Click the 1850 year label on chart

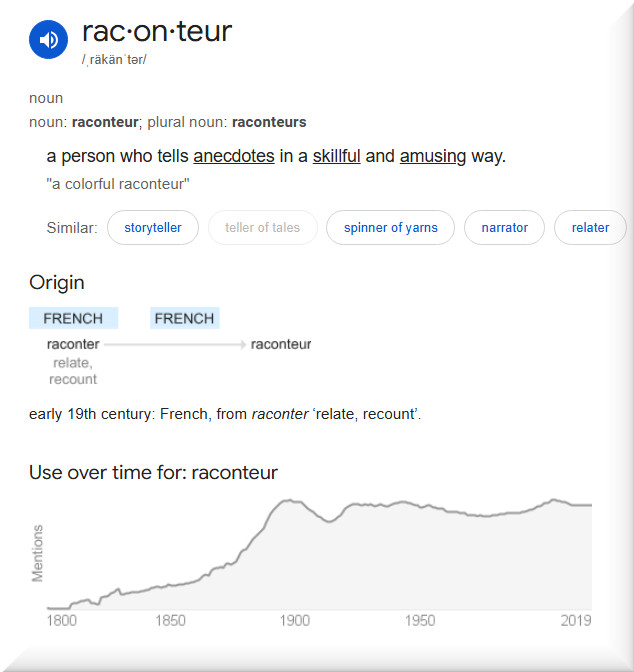point(171,621)
